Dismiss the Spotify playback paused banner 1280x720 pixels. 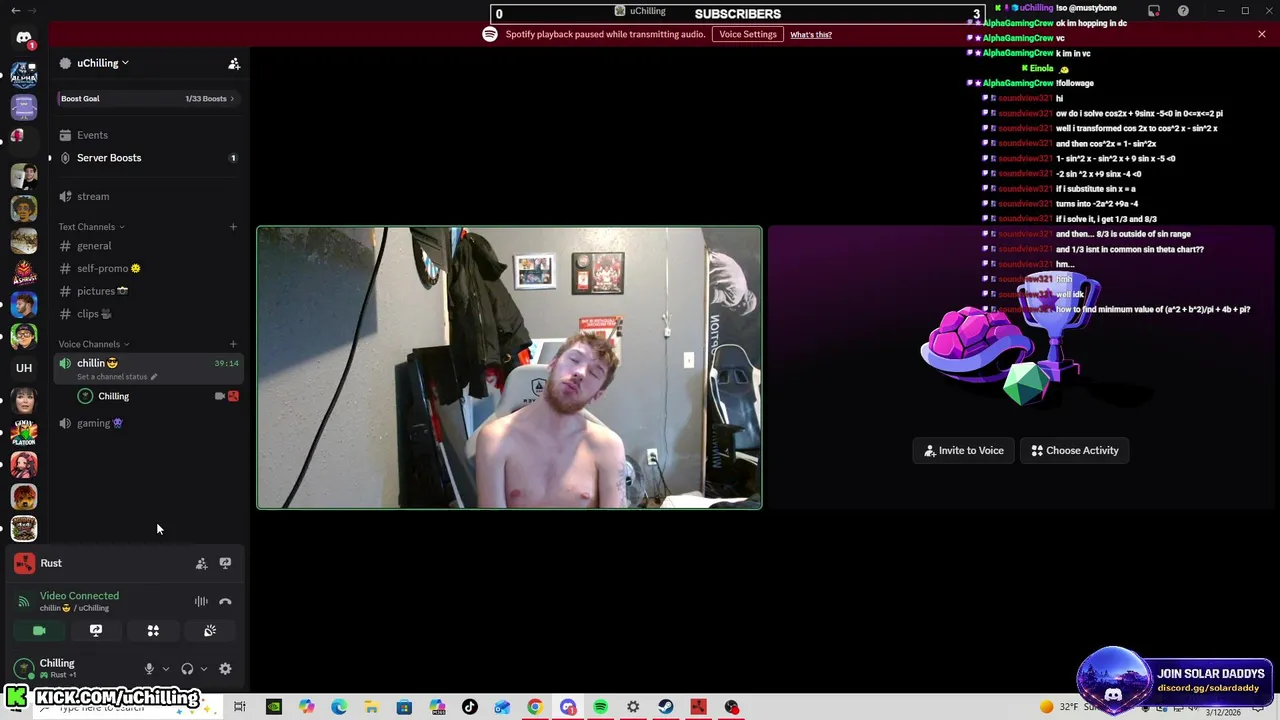pos(1262,34)
